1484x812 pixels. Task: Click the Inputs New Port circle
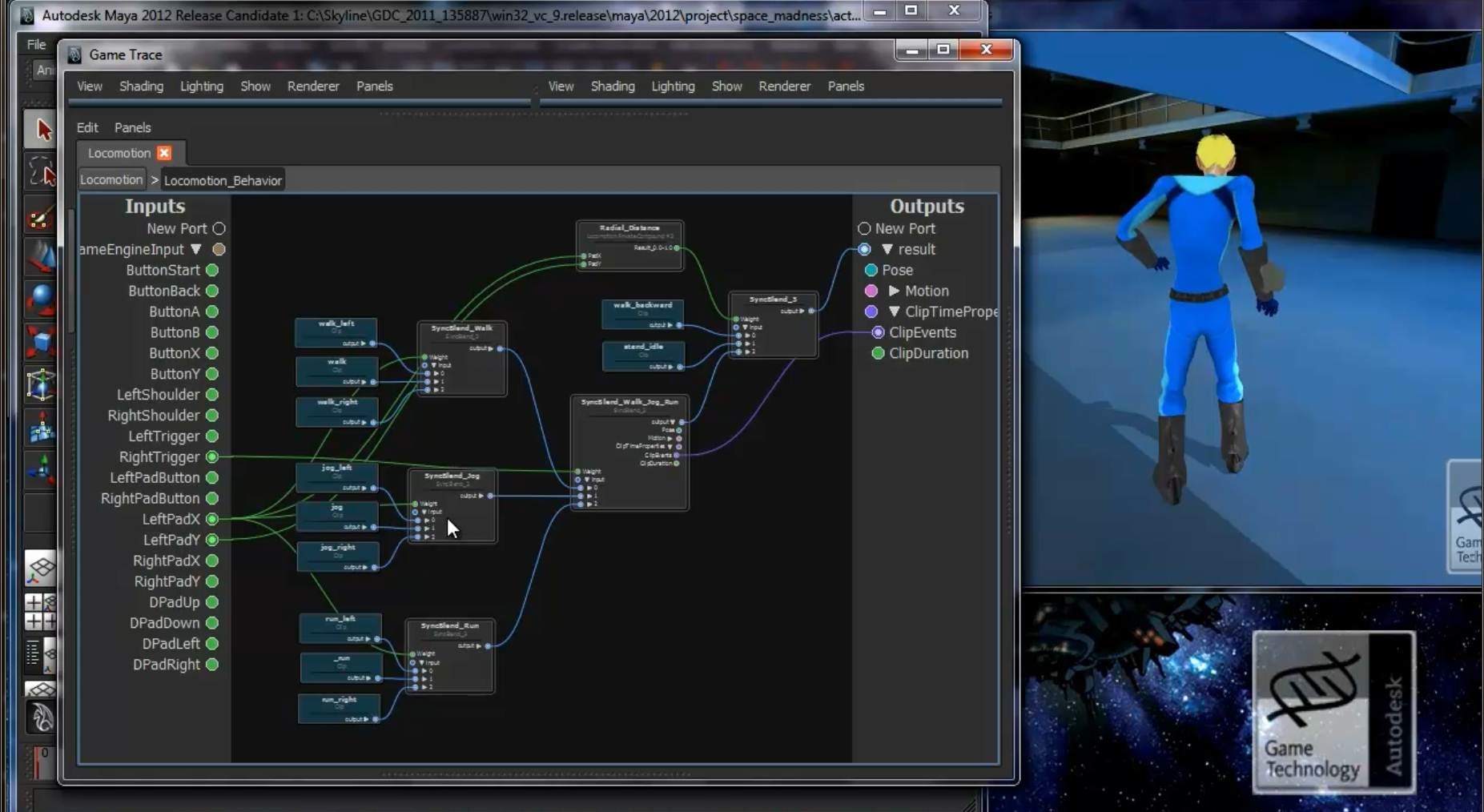click(x=219, y=229)
